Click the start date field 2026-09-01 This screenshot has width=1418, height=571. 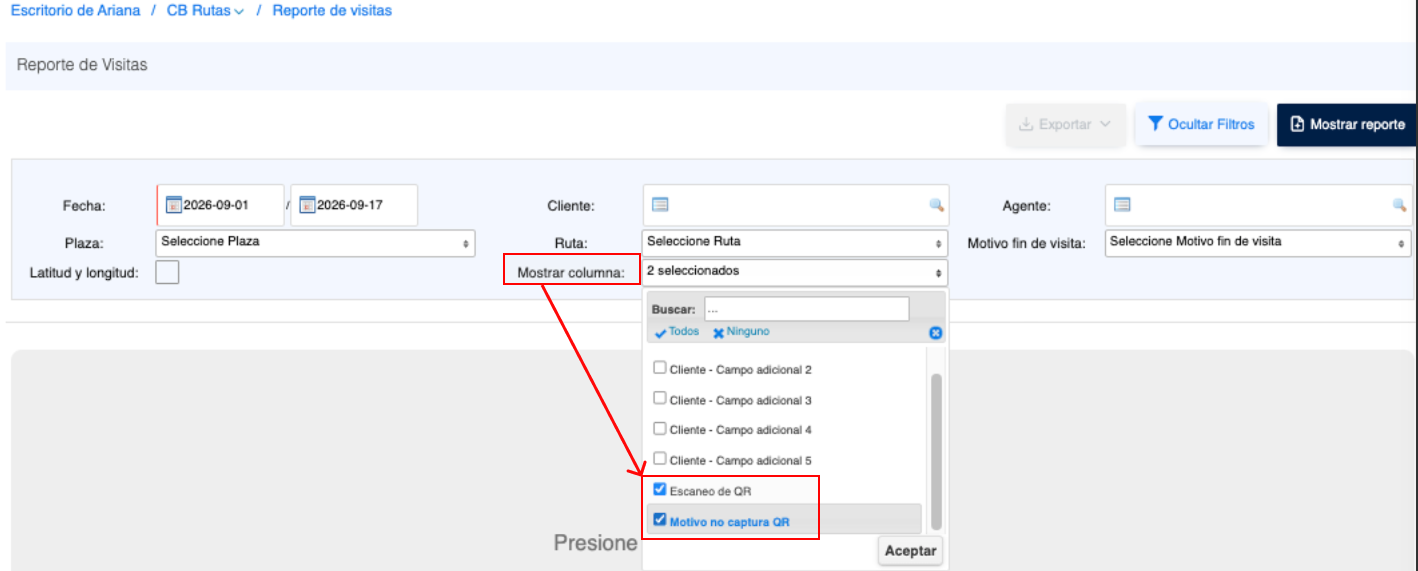[x=221, y=205]
